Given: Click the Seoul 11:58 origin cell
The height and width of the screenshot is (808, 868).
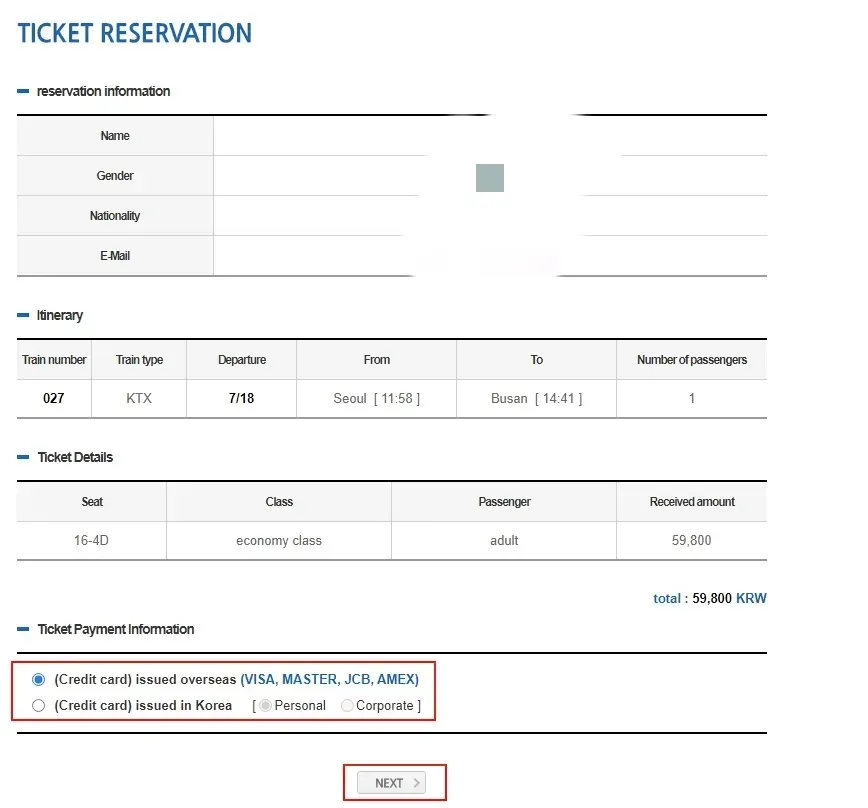Looking at the screenshot, I should tap(376, 398).
